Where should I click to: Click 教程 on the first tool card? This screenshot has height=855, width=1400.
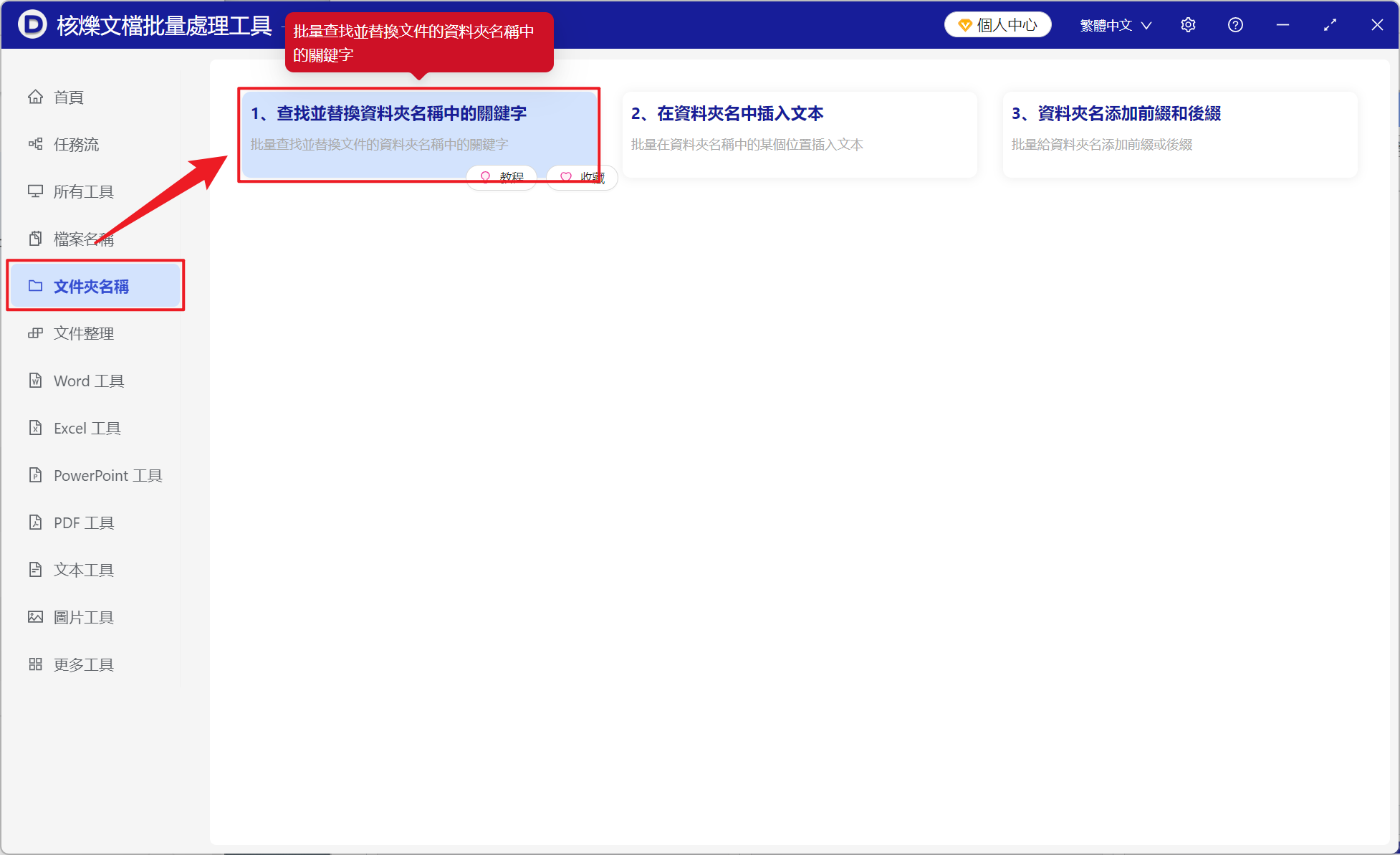(502, 177)
